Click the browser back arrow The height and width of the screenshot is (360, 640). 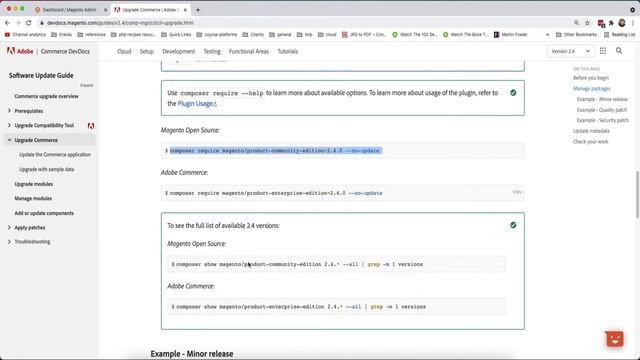point(7,23)
